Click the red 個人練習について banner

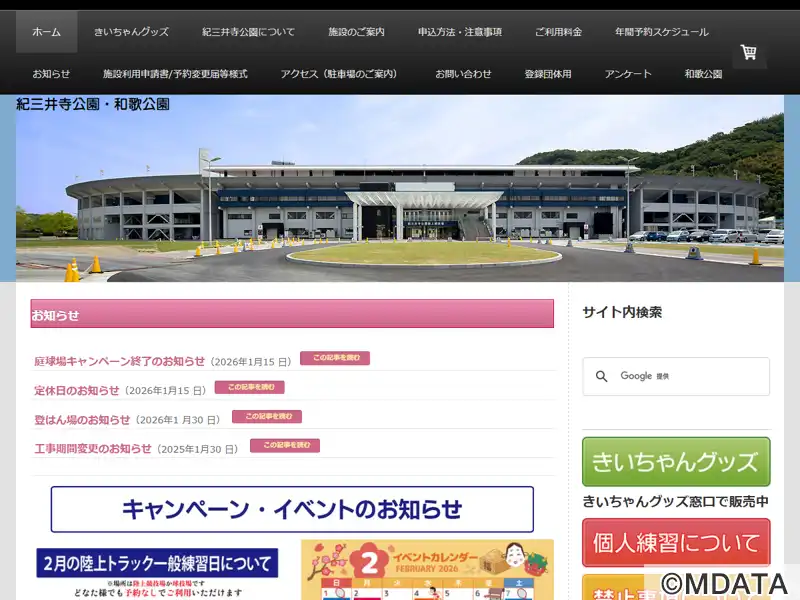point(676,543)
